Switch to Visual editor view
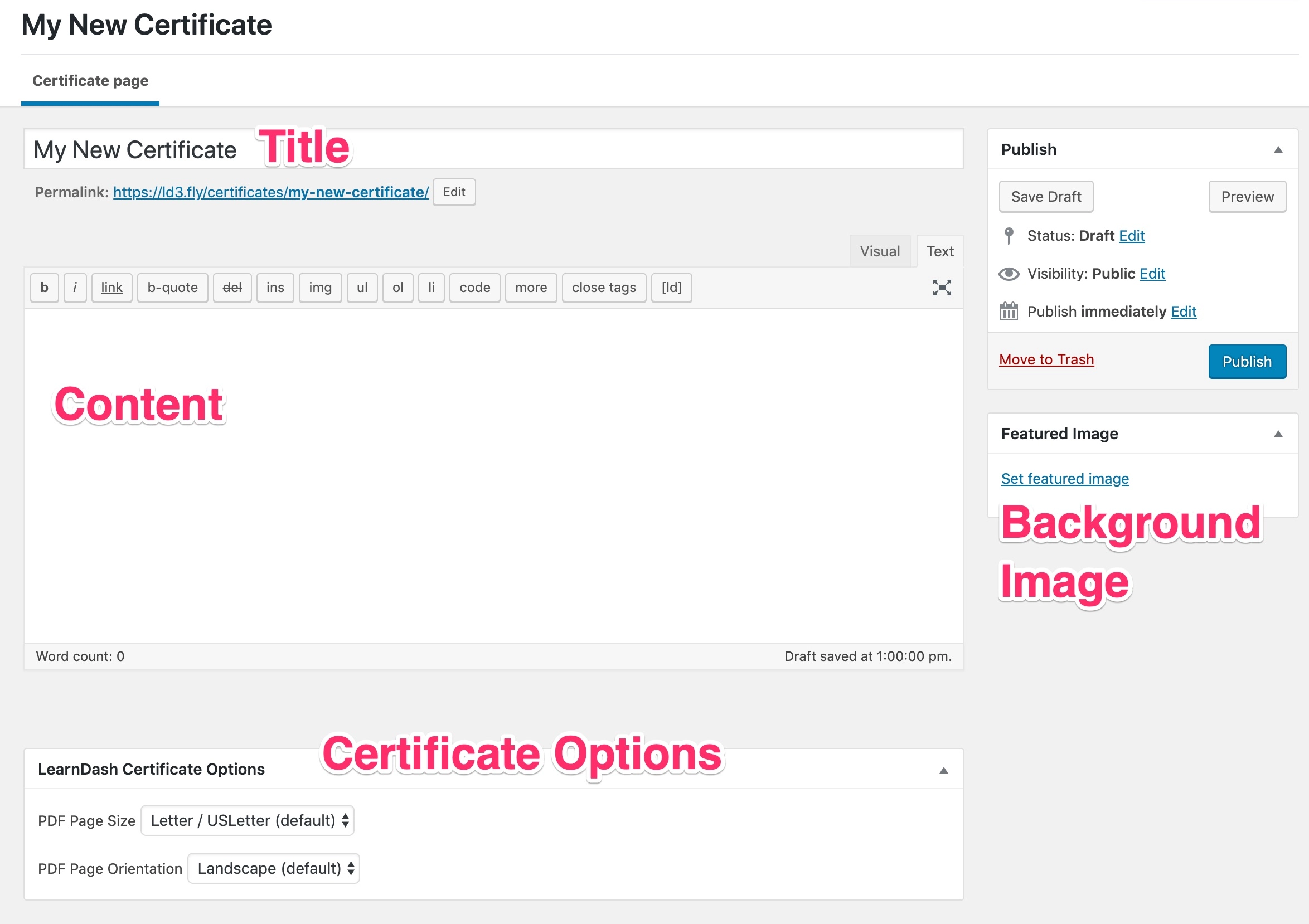 click(878, 251)
